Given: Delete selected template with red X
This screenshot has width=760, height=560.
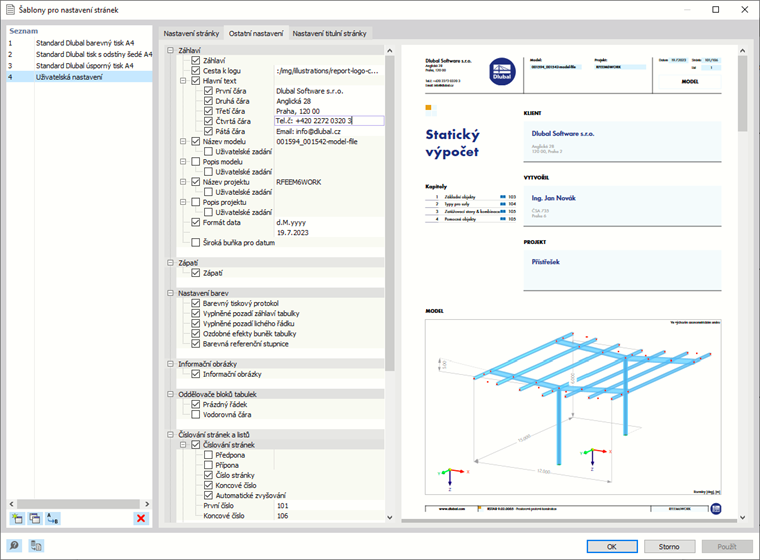Looking at the screenshot, I should tap(141, 518).
